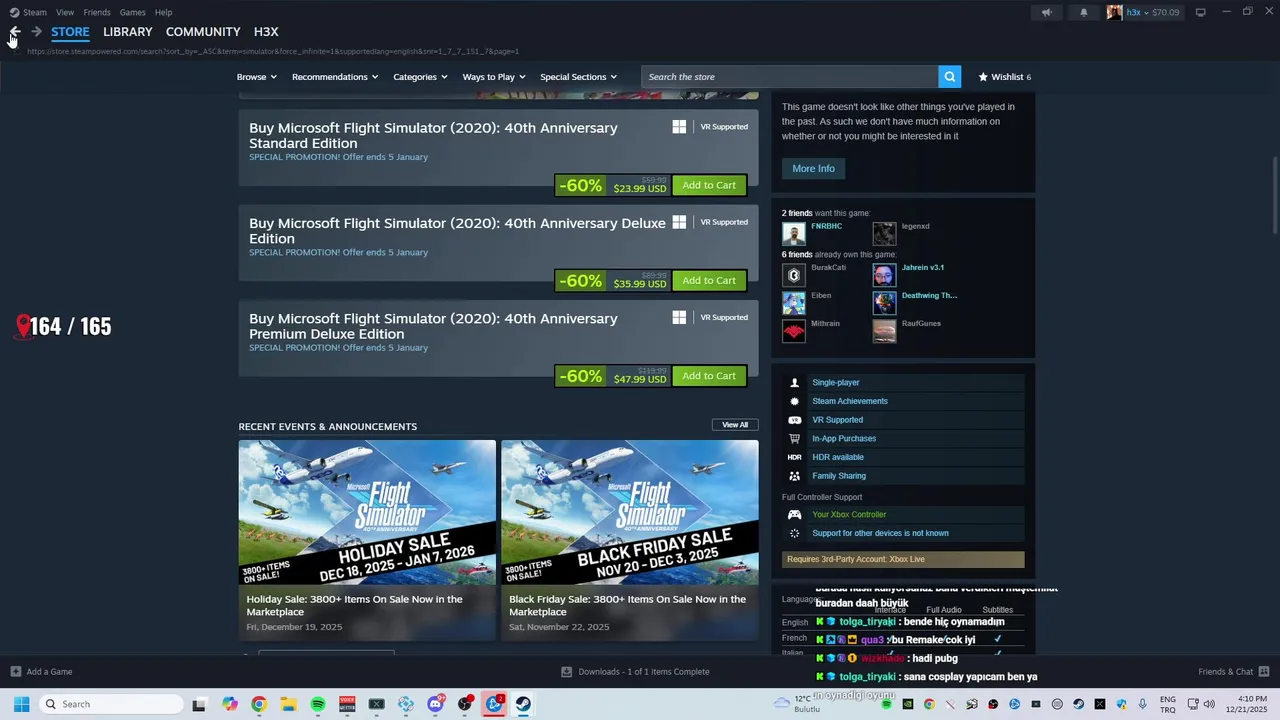The width and height of the screenshot is (1280, 720).
Task: Expand the Special Sections dropdown
Action: pos(578,77)
